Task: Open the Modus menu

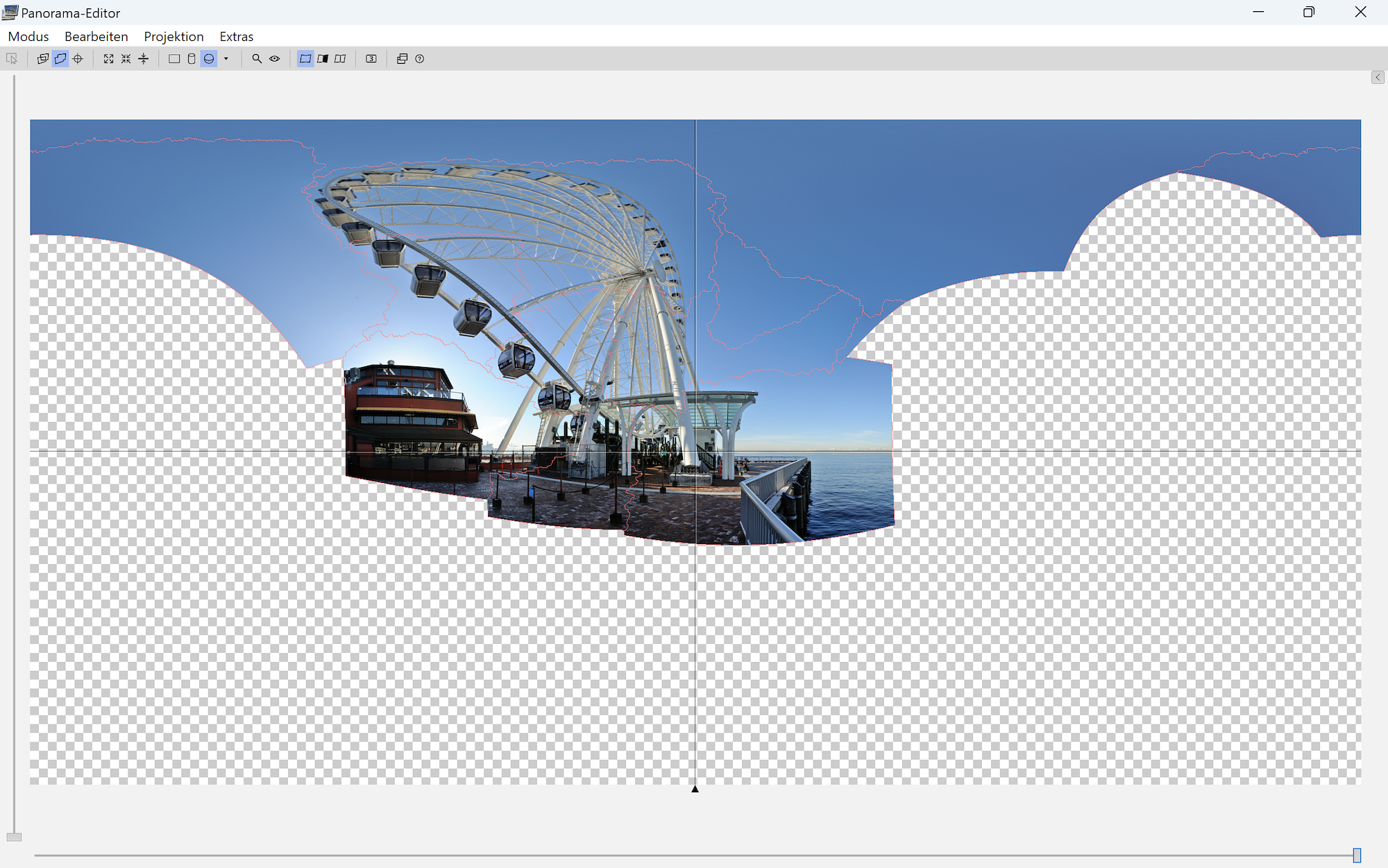Action: pyautogui.click(x=28, y=37)
